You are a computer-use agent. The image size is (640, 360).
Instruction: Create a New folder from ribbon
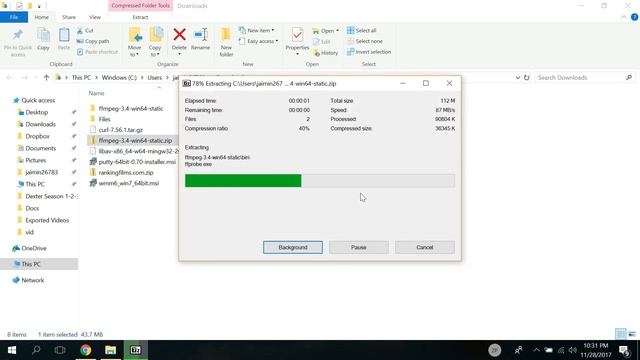click(x=226, y=42)
